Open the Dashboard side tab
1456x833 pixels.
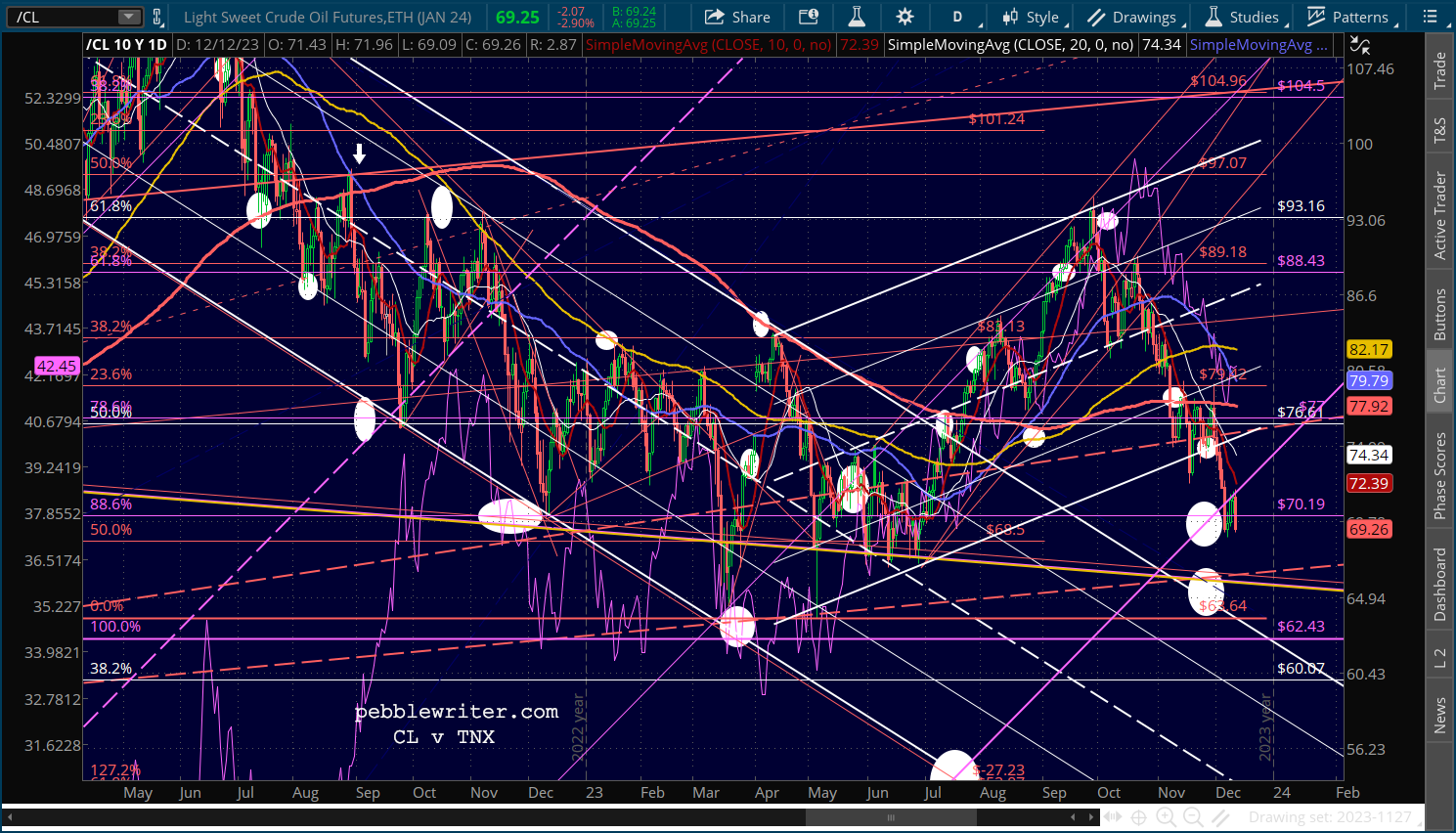pos(1440,584)
